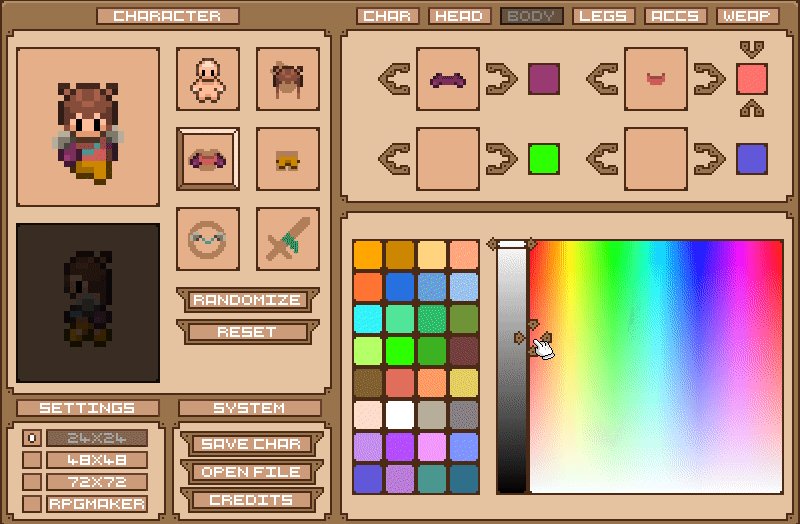
Task: Click the grayscale brightness slider bar
Action: click(x=512, y=366)
